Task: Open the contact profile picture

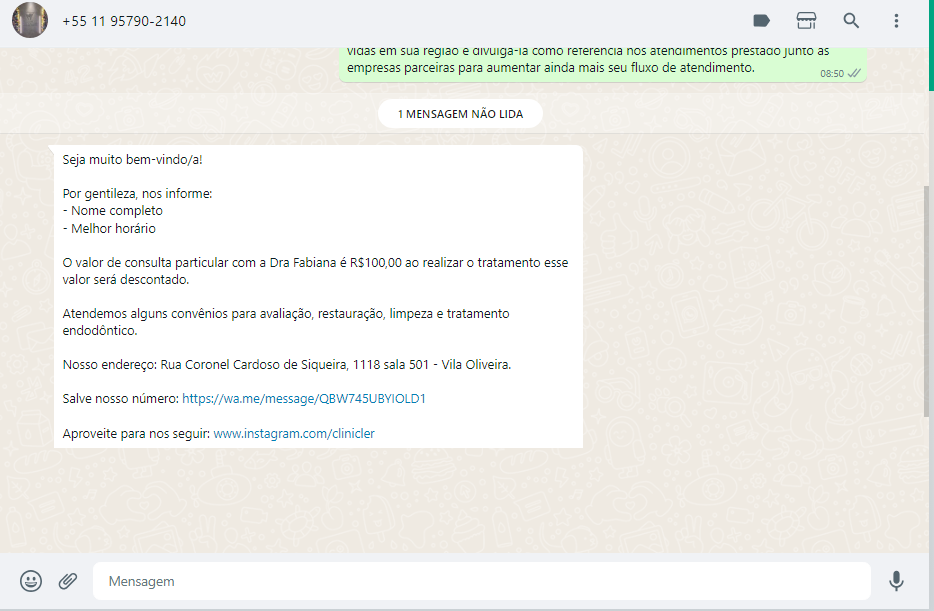Action: [x=30, y=20]
